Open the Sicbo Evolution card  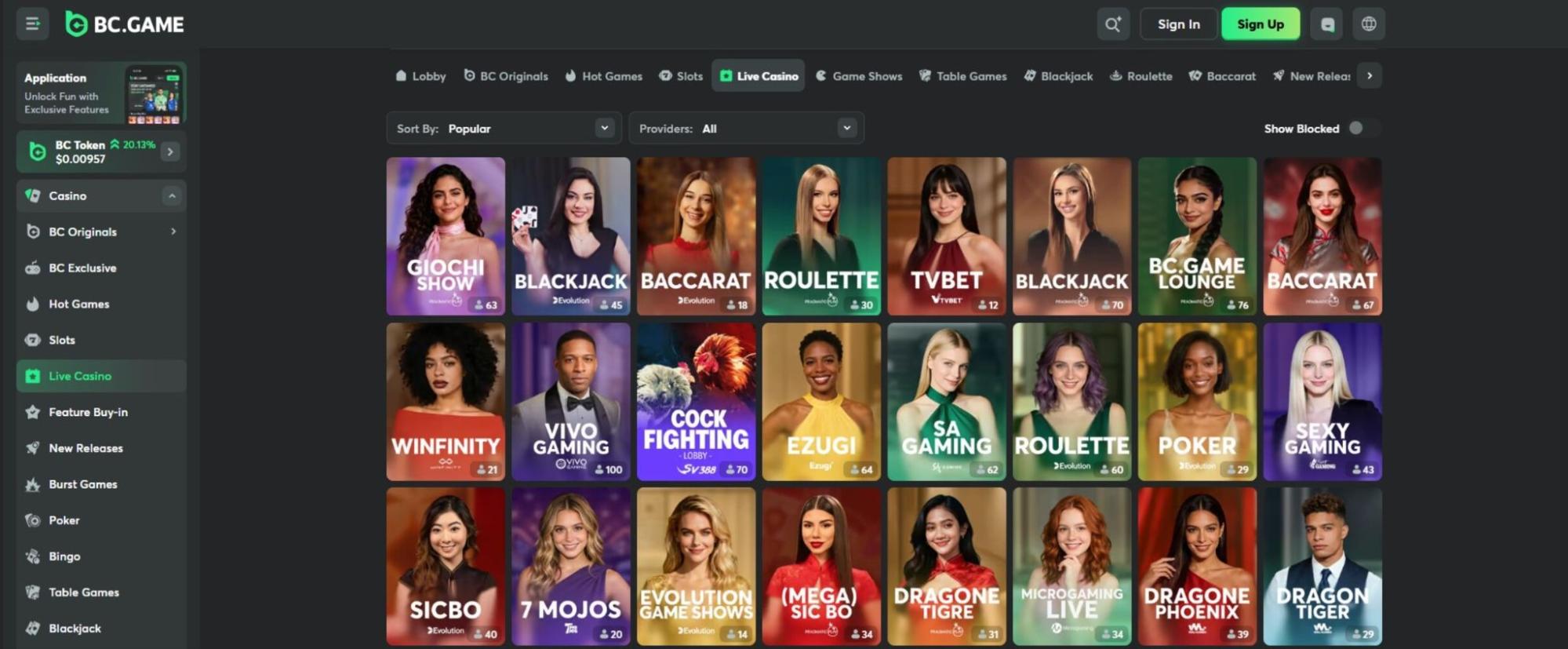coord(446,567)
